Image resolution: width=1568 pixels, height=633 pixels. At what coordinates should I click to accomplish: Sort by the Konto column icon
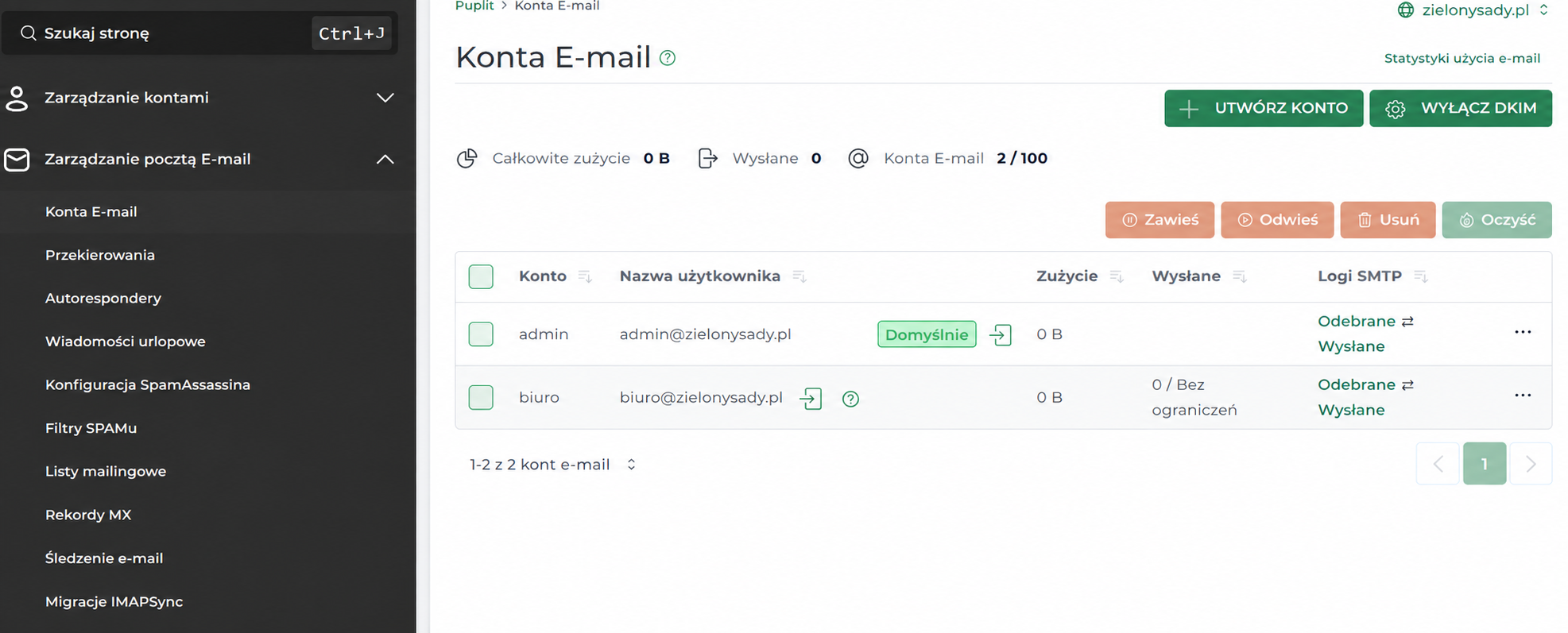click(x=585, y=276)
